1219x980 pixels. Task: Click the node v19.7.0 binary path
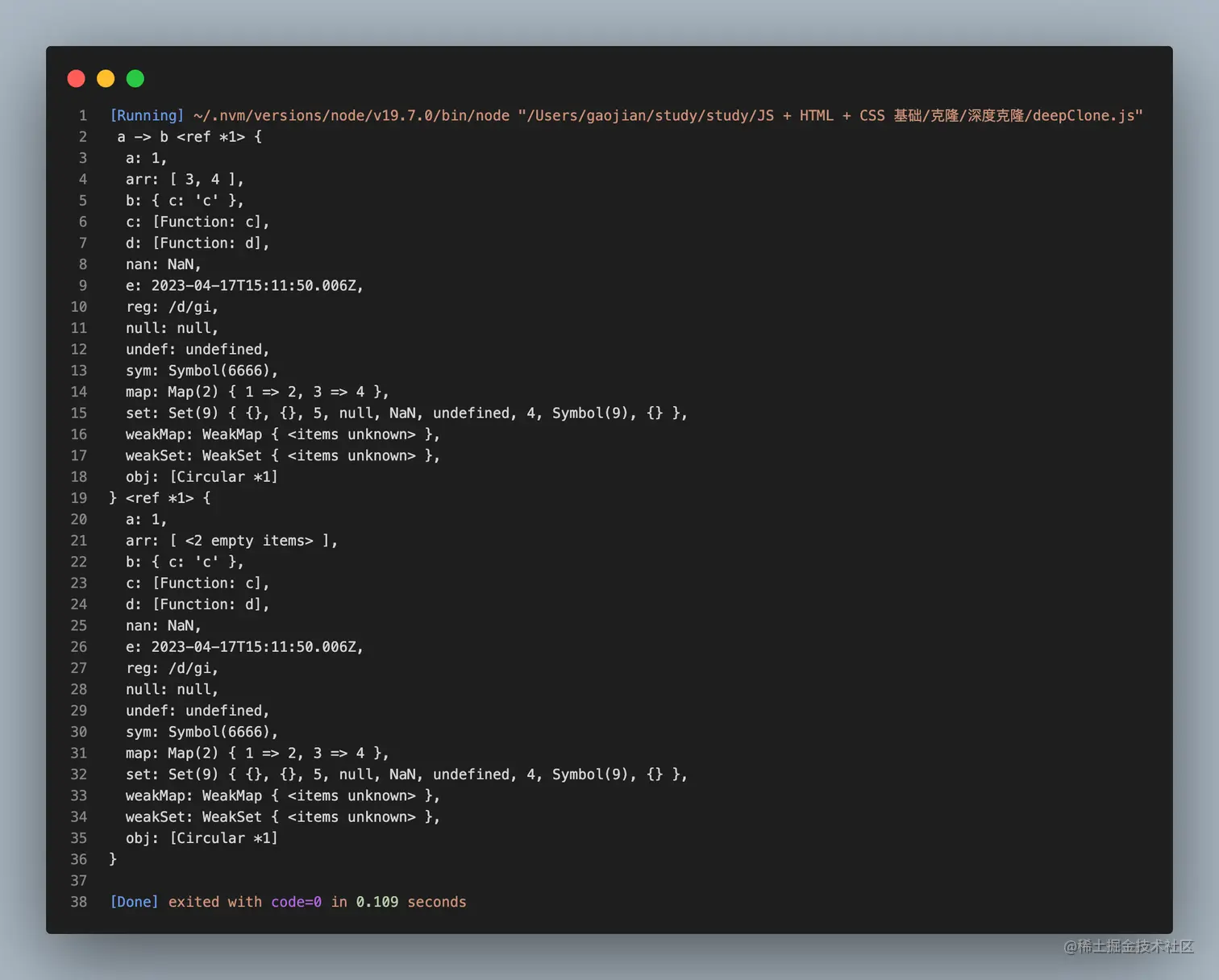[351, 115]
